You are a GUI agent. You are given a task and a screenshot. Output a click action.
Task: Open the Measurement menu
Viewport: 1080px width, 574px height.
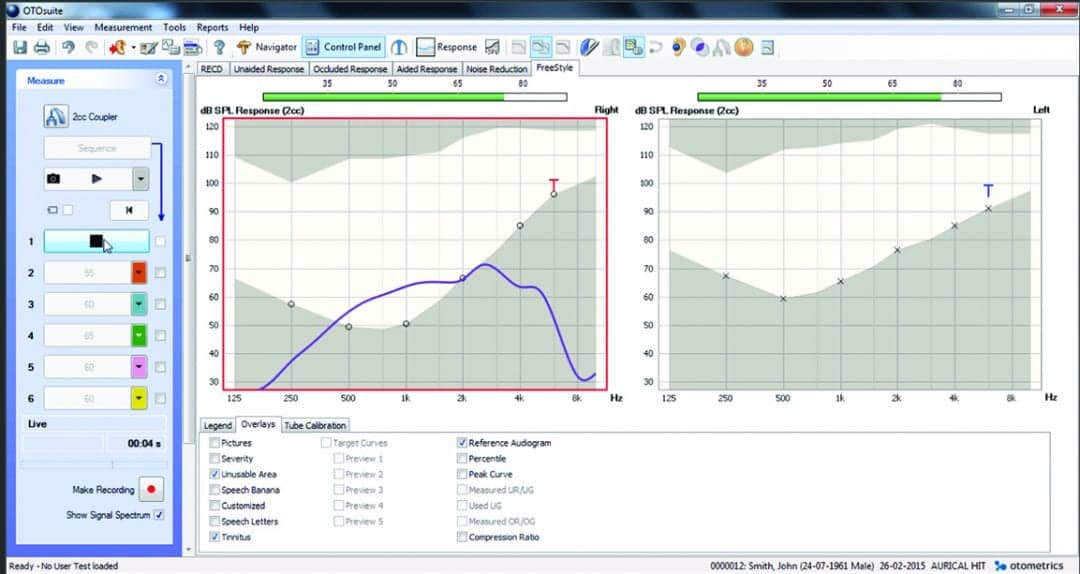(124, 28)
